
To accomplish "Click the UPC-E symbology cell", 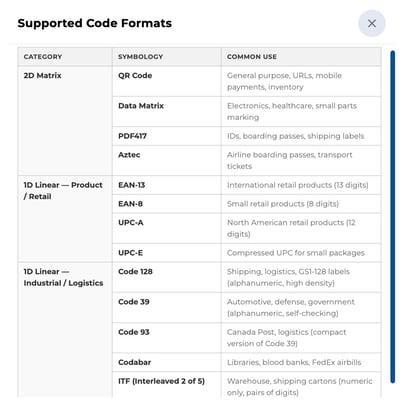I will coord(167,253).
